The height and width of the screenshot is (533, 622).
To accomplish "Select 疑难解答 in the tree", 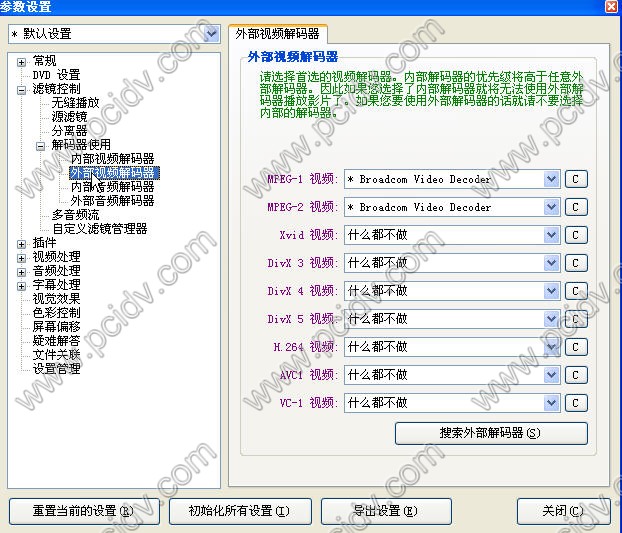I will point(56,341).
